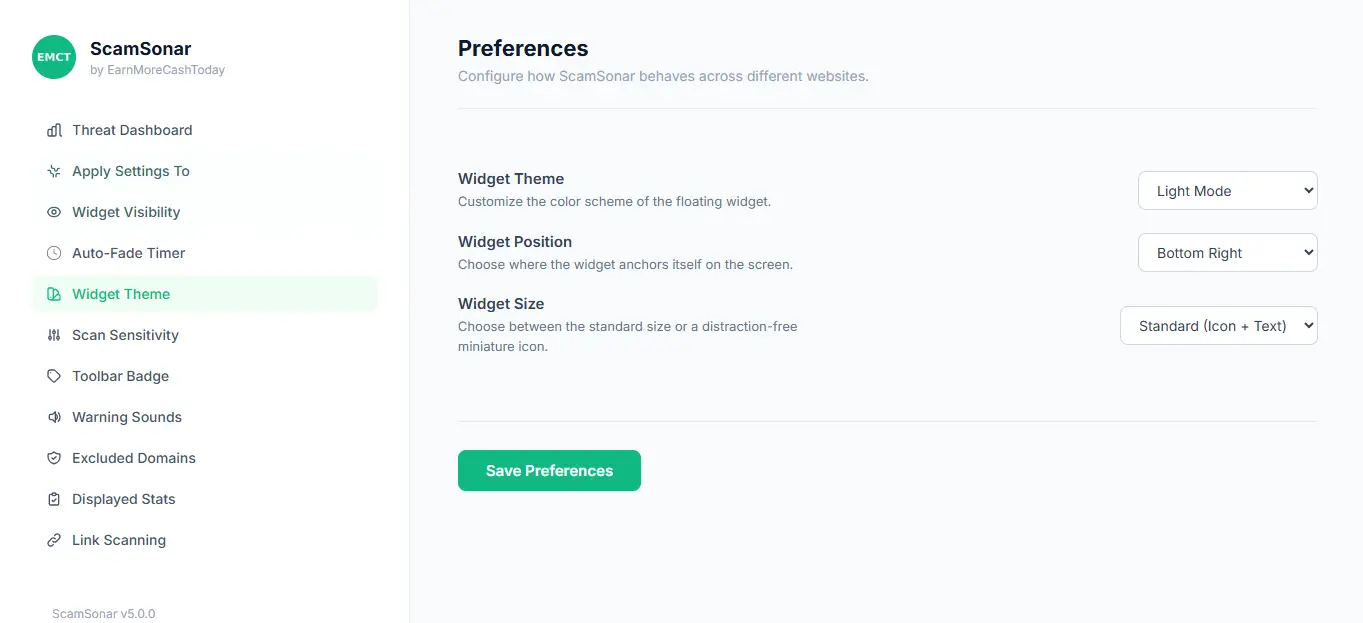
Task: Select the Widget Theme sidebar item
Action: tap(121, 294)
